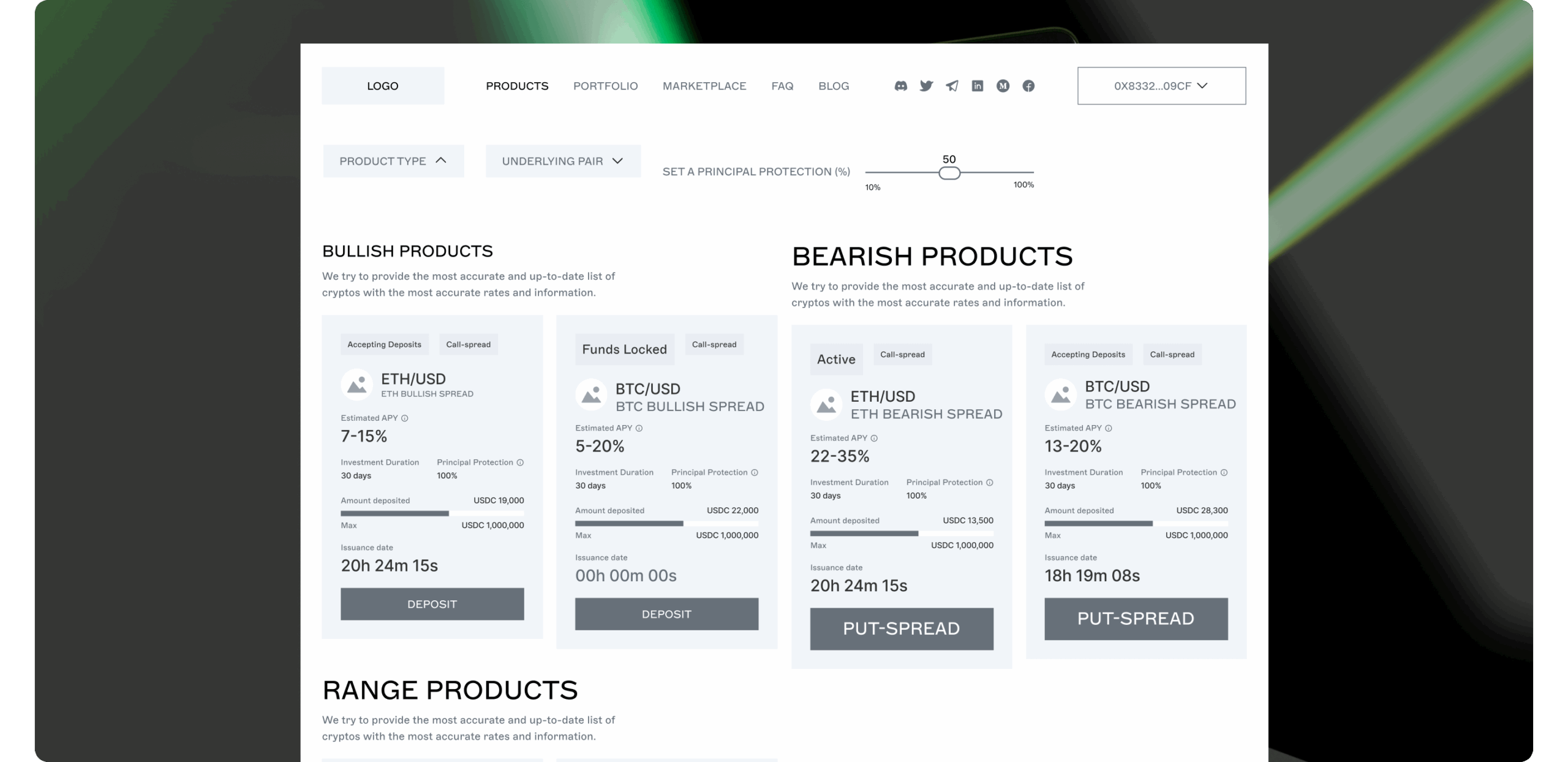Click USDC 28,300 deposited amount
This screenshot has height=762, width=1568.
tap(1202, 510)
